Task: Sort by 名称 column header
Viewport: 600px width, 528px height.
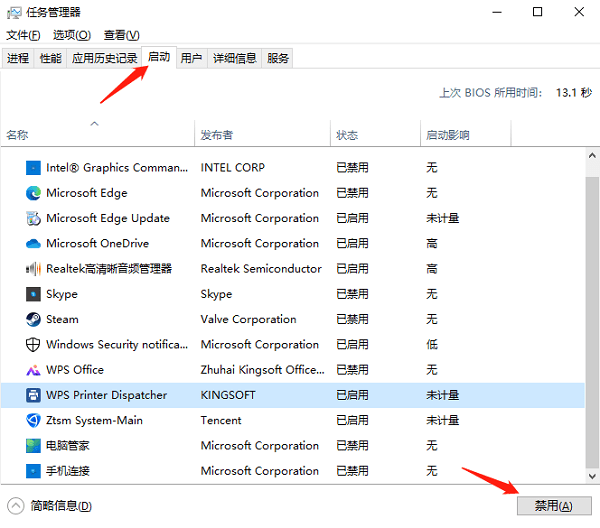Action: [x=96, y=135]
